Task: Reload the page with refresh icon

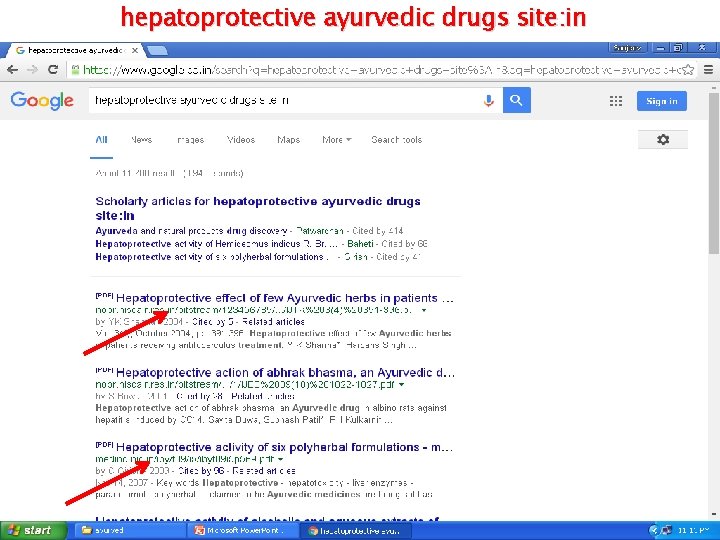Action: 53,69
